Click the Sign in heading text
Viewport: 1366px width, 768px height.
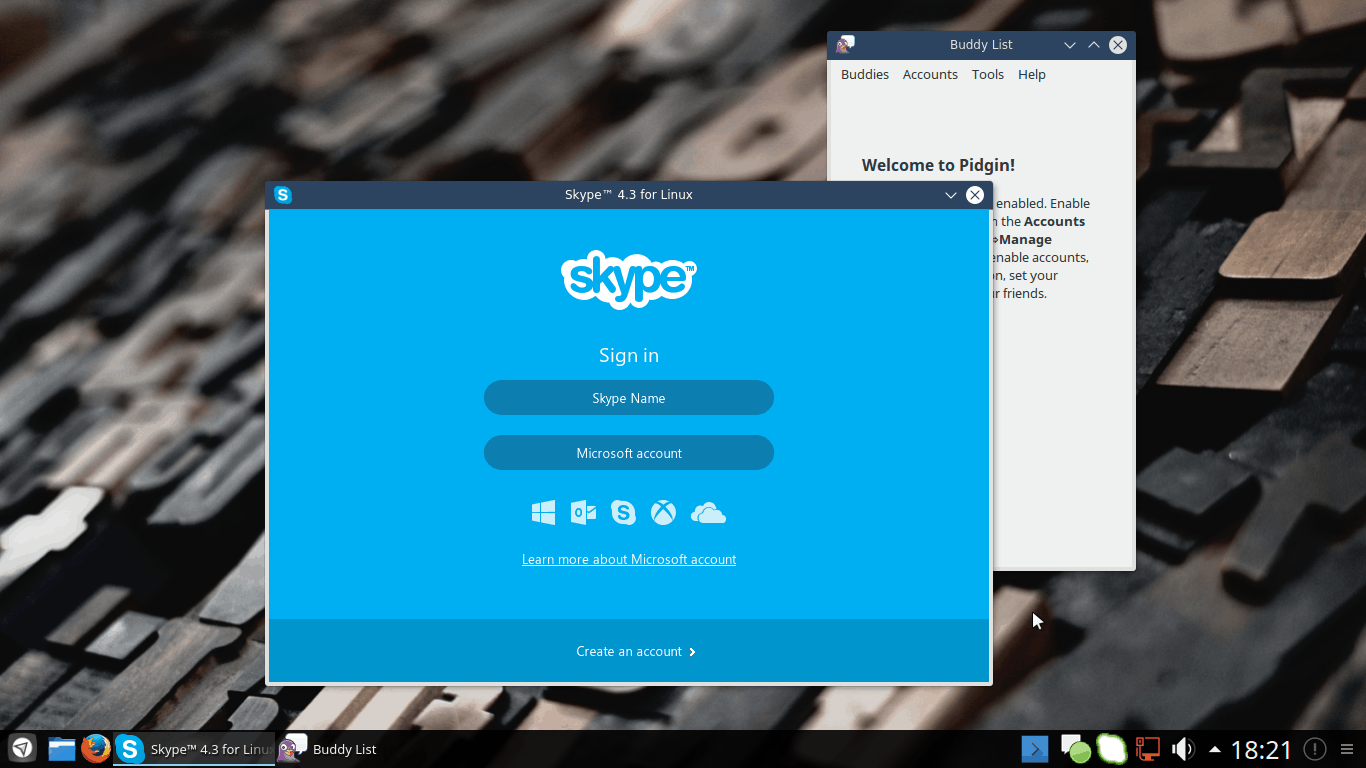pos(629,356)
